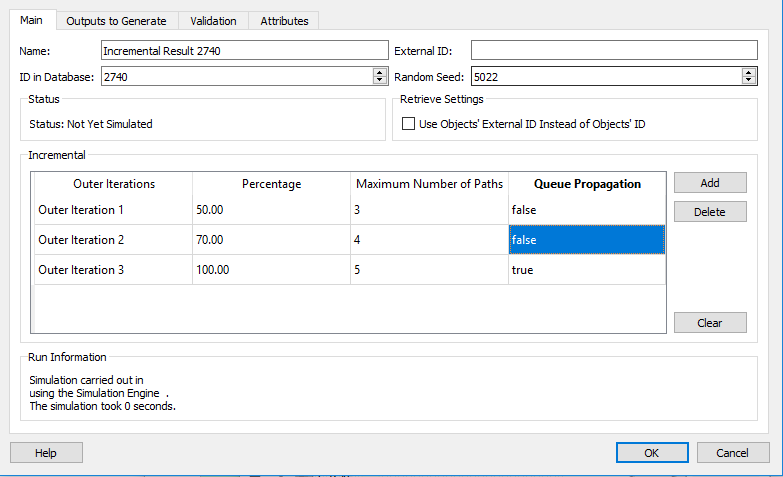
Task: Select Queue Propagation cell for Outer Iteration 1
Action: click(x=587, y=210)
